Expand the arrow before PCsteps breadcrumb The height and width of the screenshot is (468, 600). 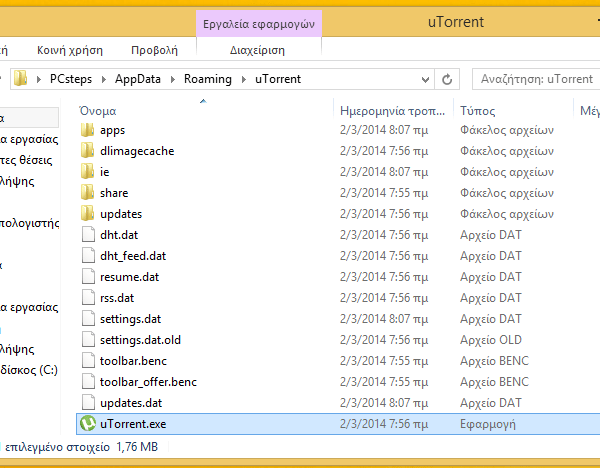click(x=39, y=79)
